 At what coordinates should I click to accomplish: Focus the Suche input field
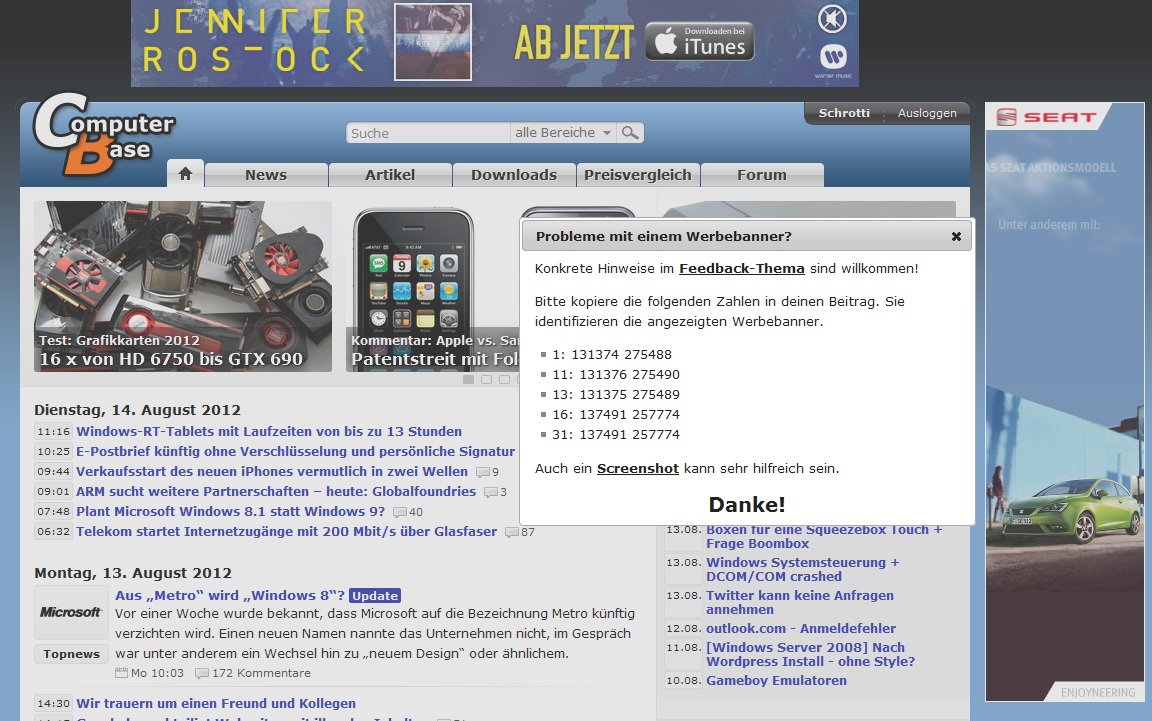(x=428, y=133)
